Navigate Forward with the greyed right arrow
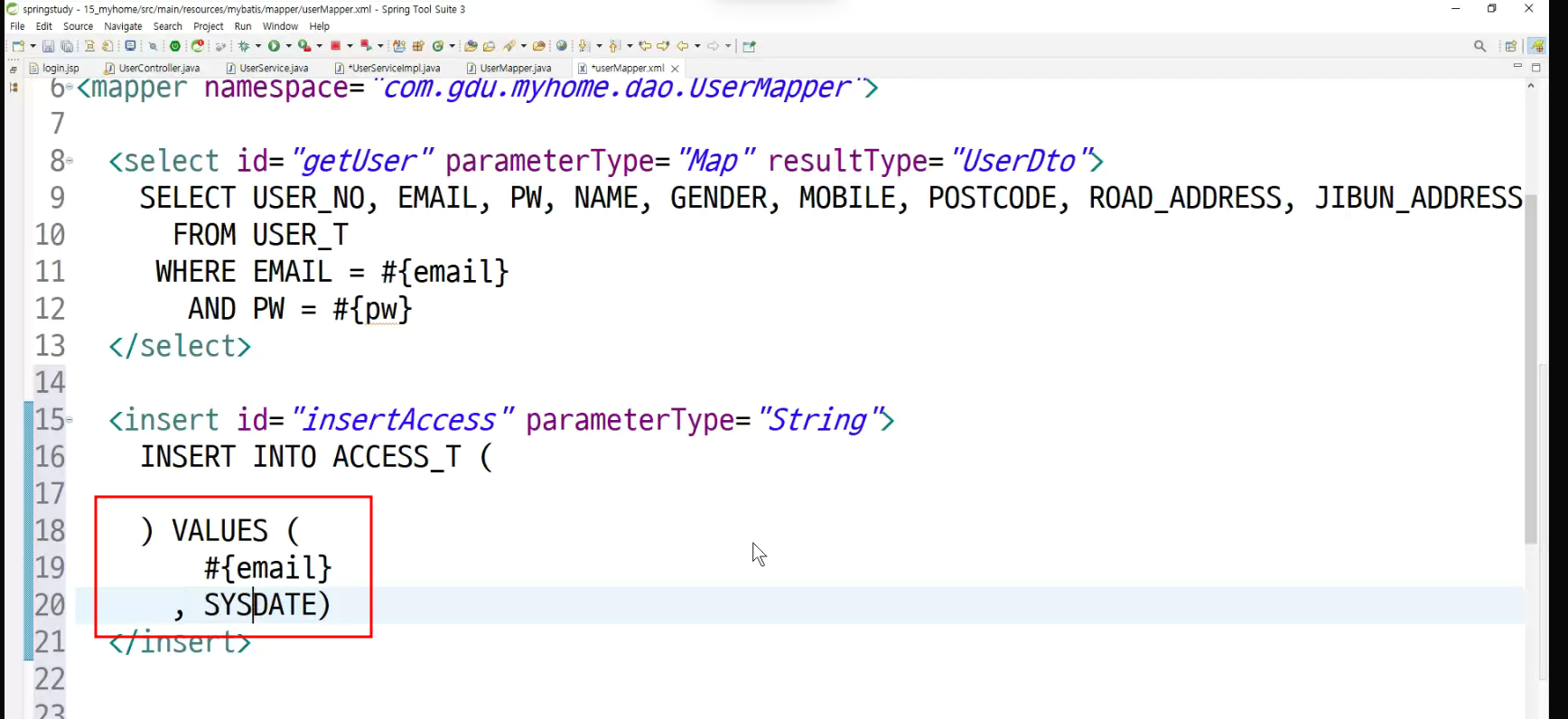This screenshot has width=1568, height=719. point(713,46)
